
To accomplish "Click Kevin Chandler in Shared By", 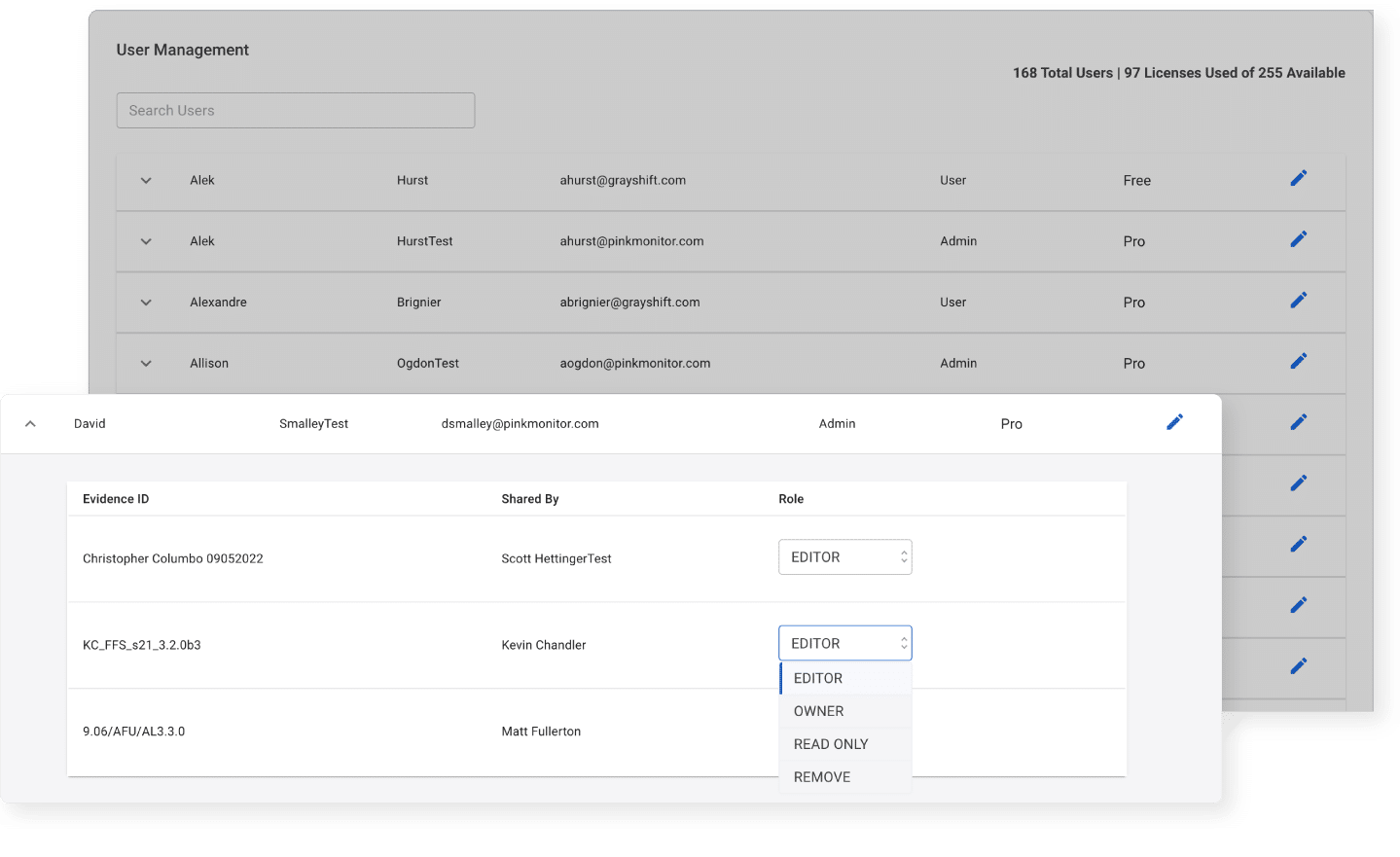I will point(544,646).
